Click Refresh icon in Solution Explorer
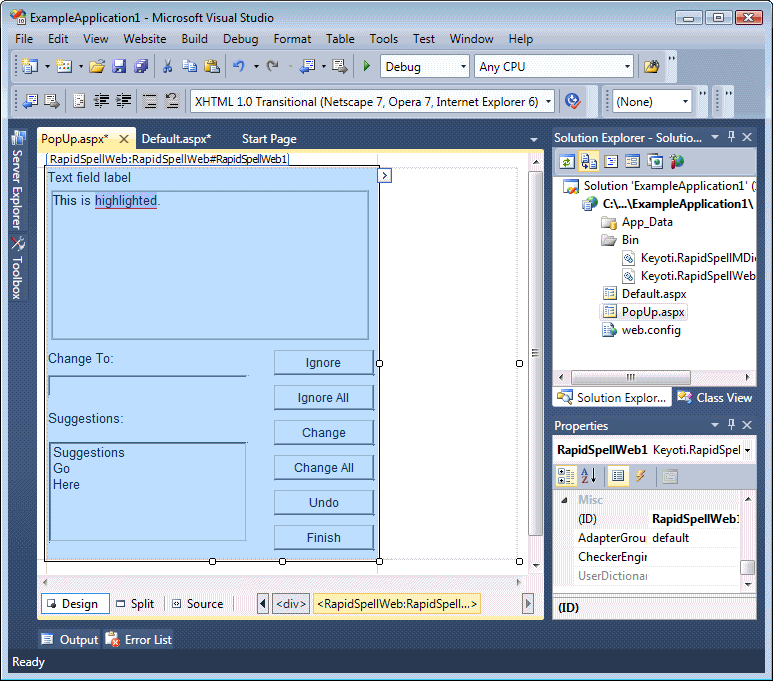 click(567, 162)
